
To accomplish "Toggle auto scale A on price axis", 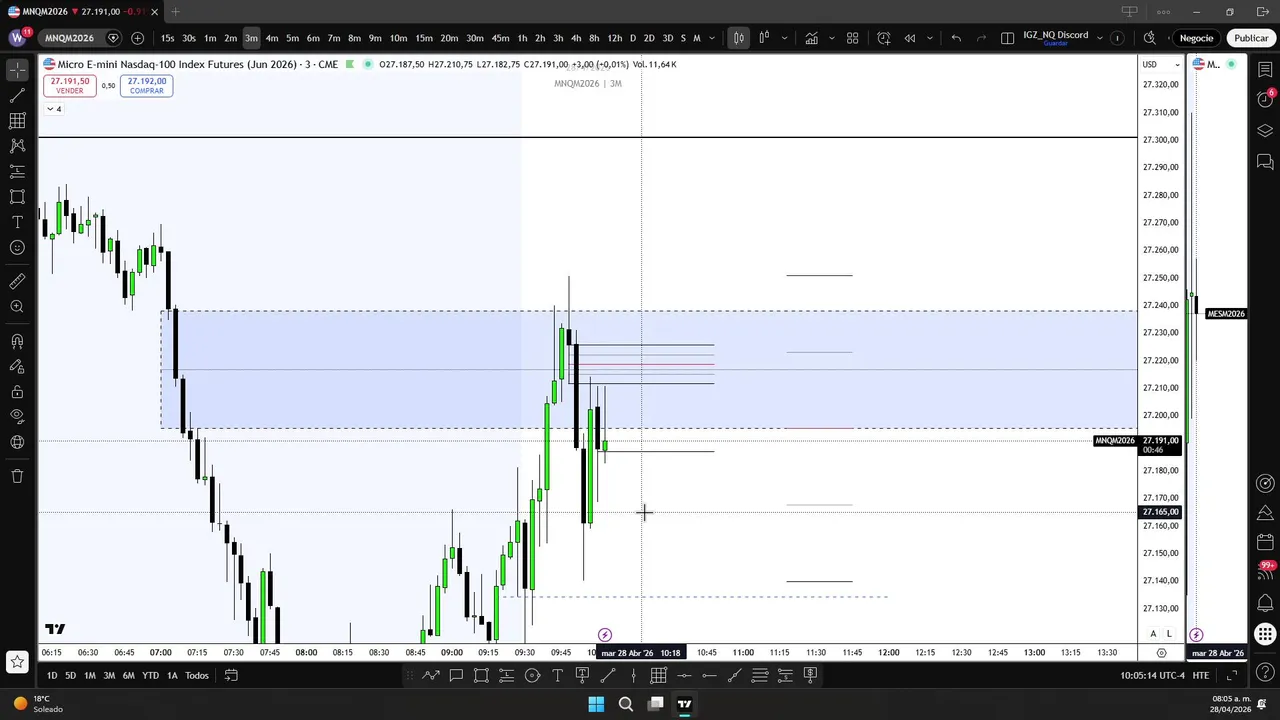I will [x=1153, y=634].
